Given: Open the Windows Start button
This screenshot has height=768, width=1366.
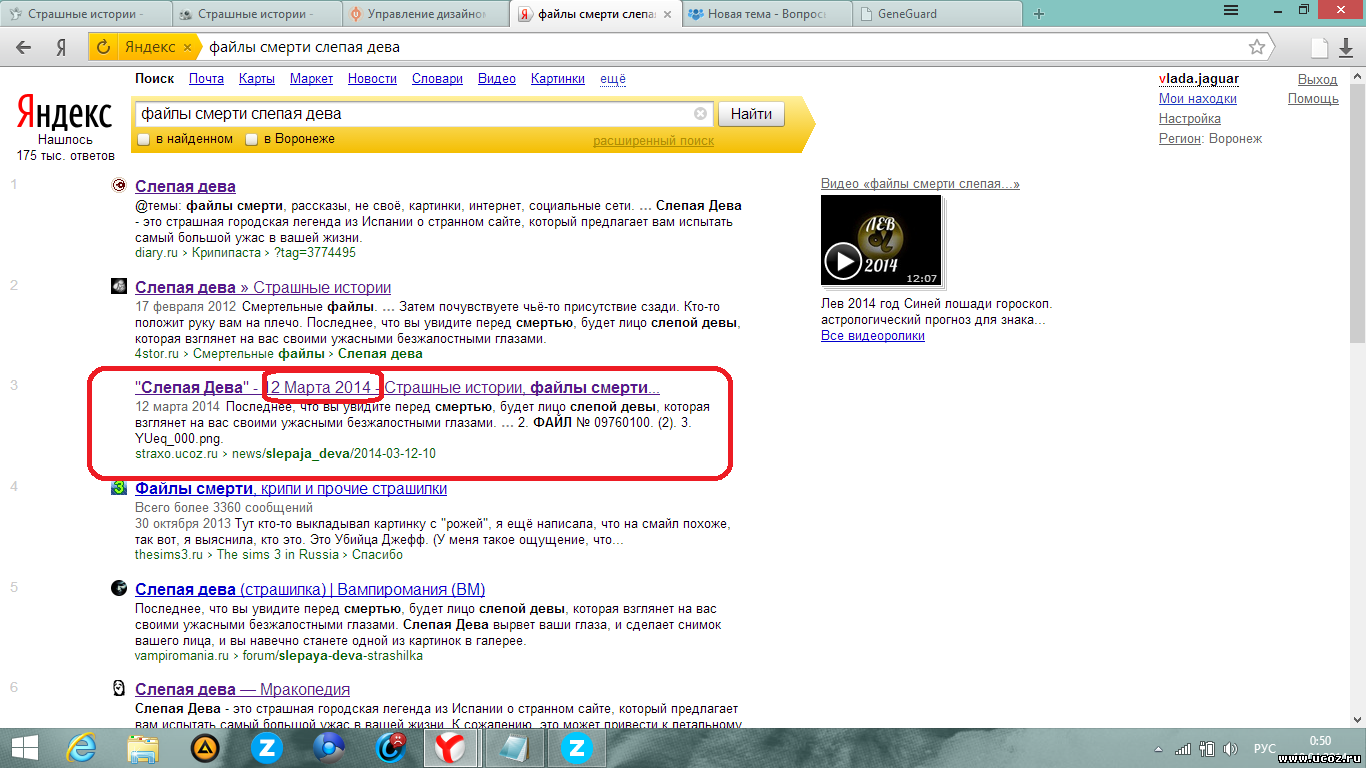Looking at the screenshot, I should [23, 747].
